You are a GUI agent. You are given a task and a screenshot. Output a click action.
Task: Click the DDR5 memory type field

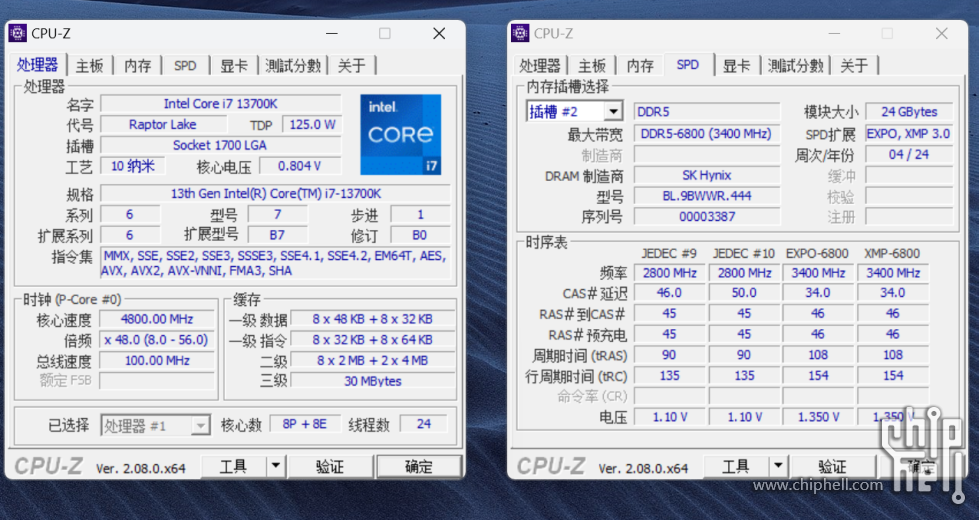706,112
